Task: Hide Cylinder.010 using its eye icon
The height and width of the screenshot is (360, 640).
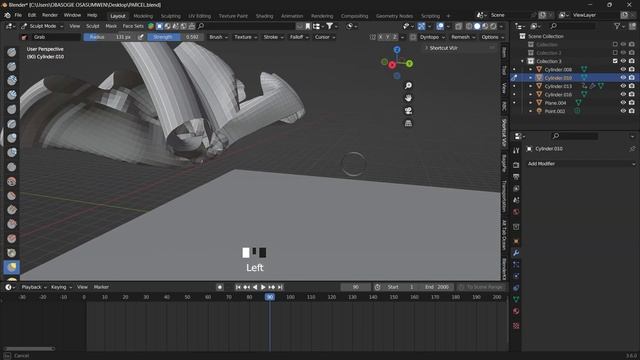Action: pos(623,78)
